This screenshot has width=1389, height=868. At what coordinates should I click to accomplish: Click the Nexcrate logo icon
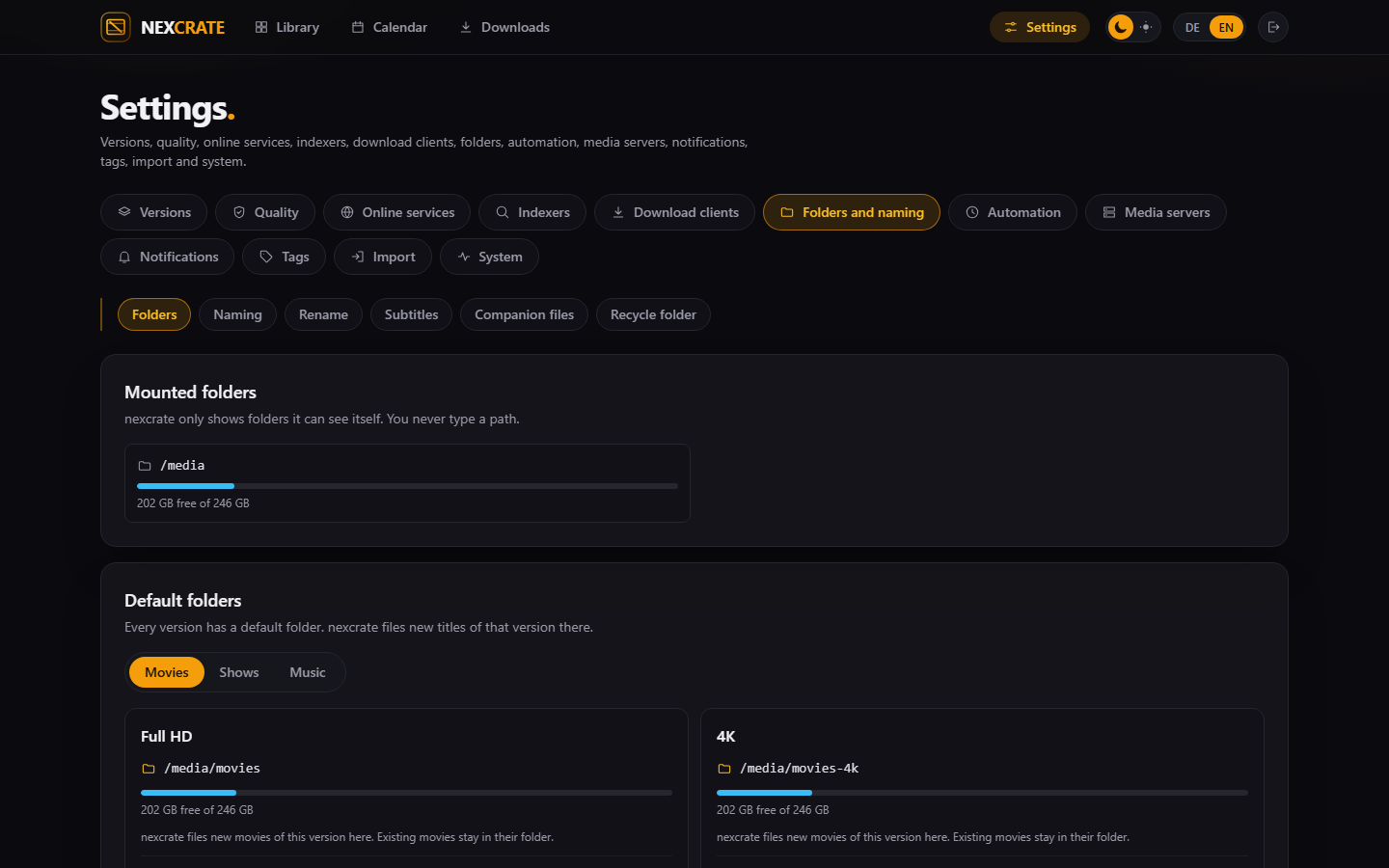pyautogui.click(x=116, y=27)
